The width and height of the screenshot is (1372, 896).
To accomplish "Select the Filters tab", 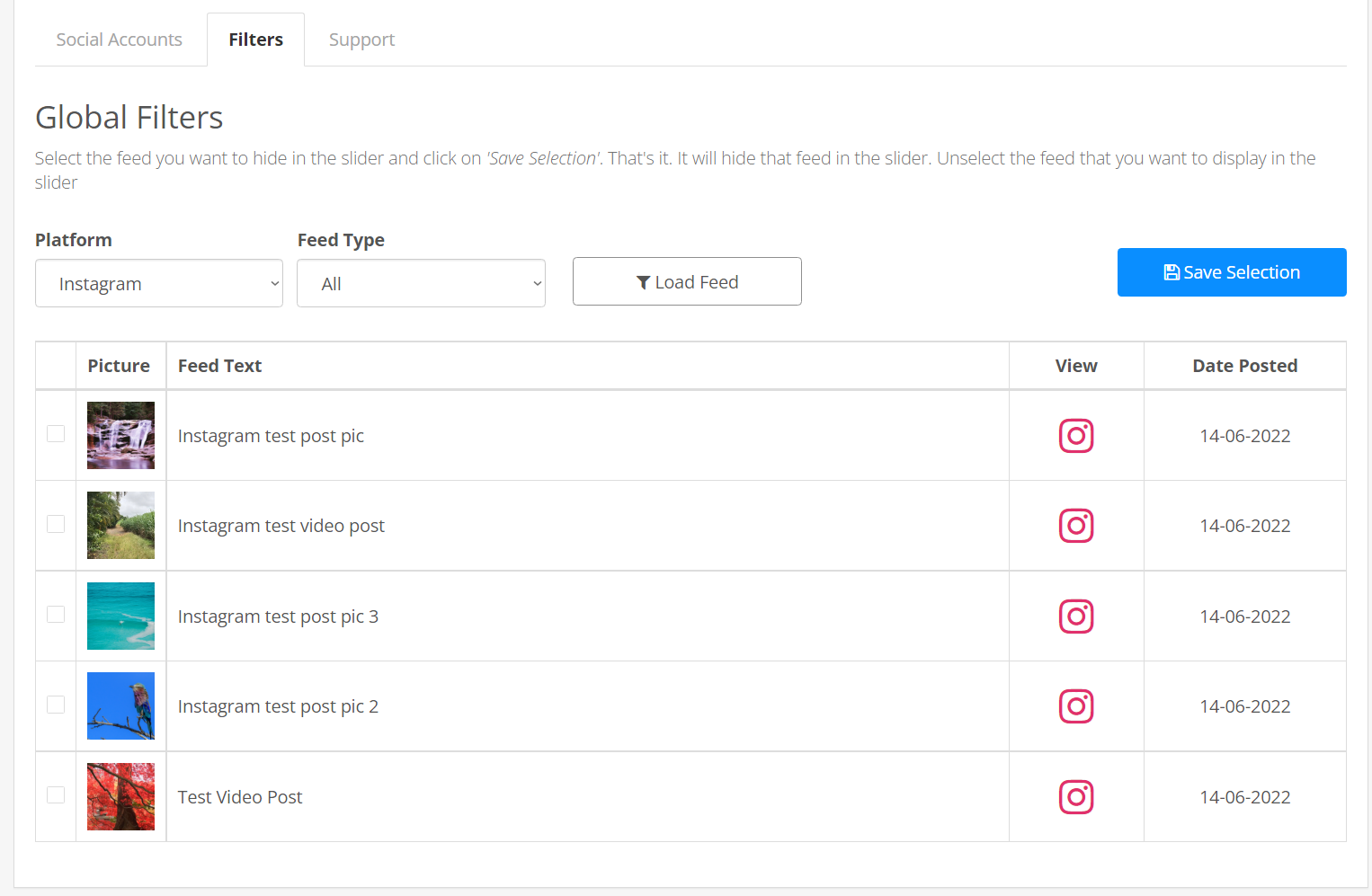I will 255,40.
